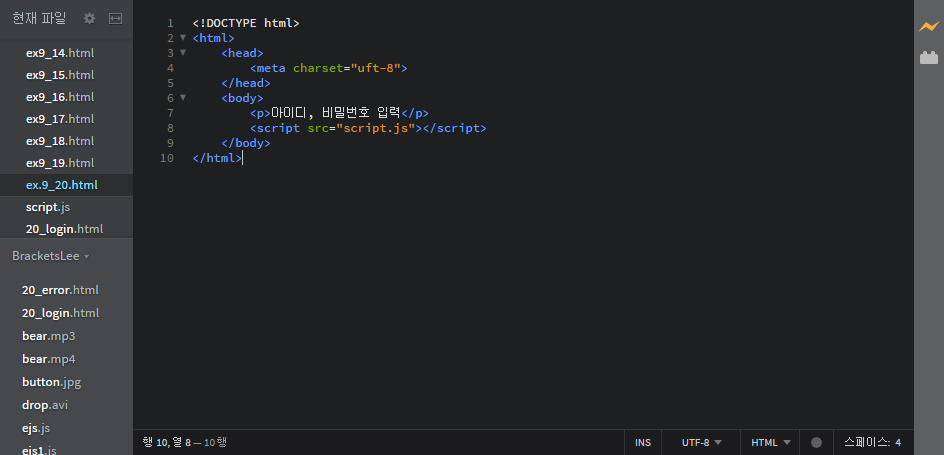The image size is (944, 455).
Task: Open Extension Manager brick icon
Action: point(929,57)
